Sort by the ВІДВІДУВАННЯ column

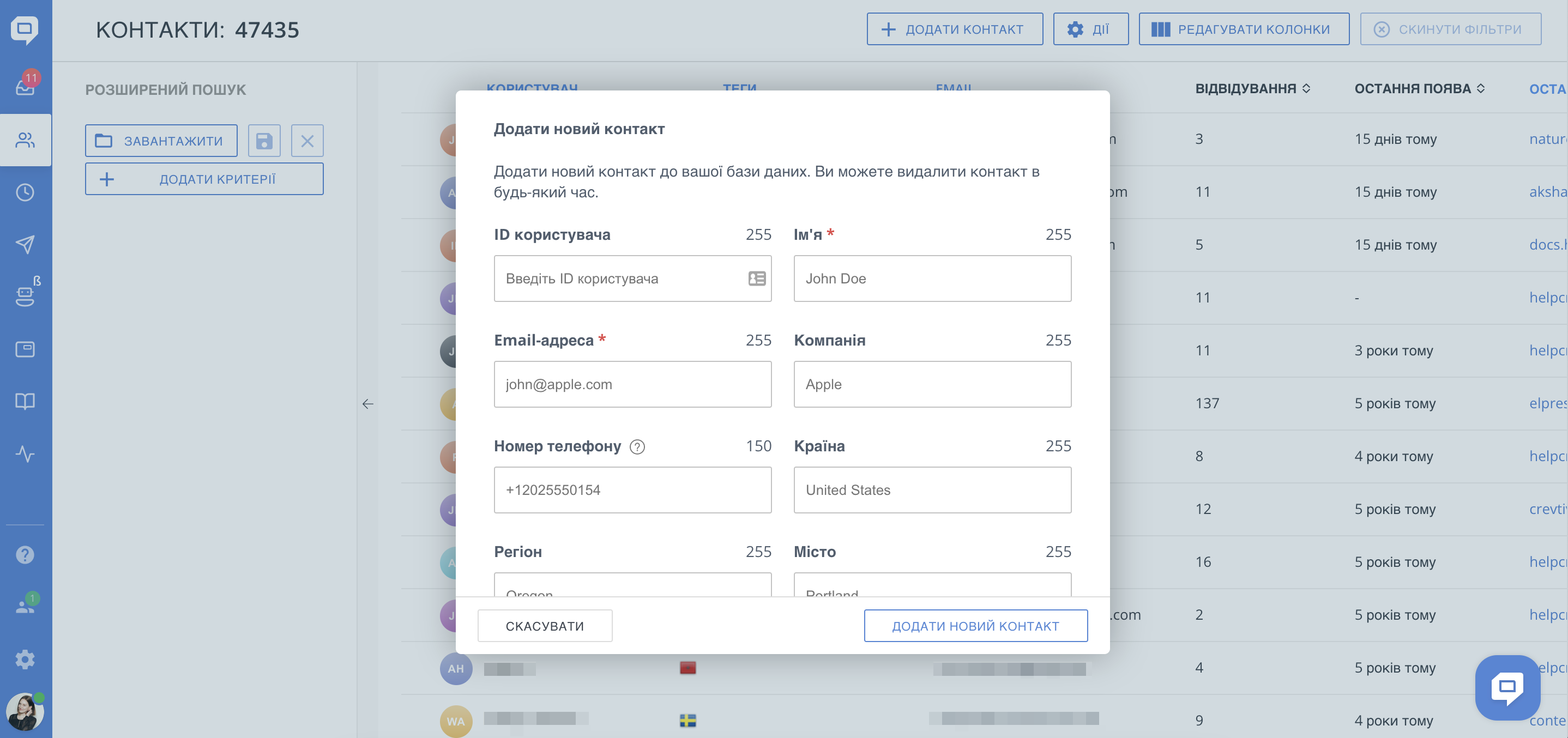click(x=1252, y=89)
